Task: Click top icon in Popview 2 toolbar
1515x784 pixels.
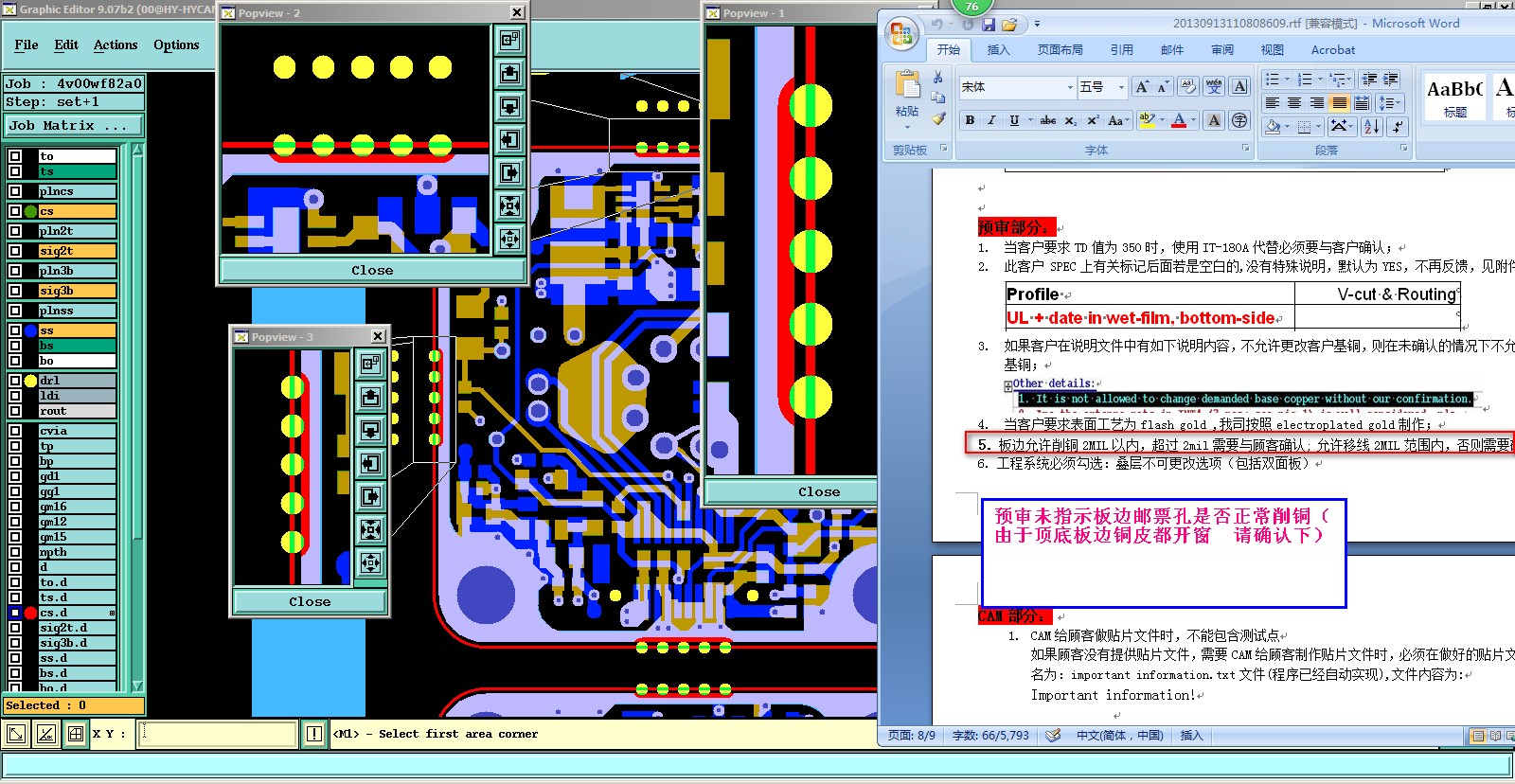Action: [x=509, y=40]
